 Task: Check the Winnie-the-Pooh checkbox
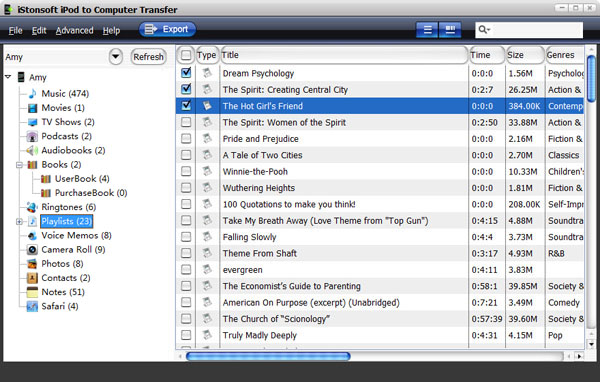click(x=186, y=171)
